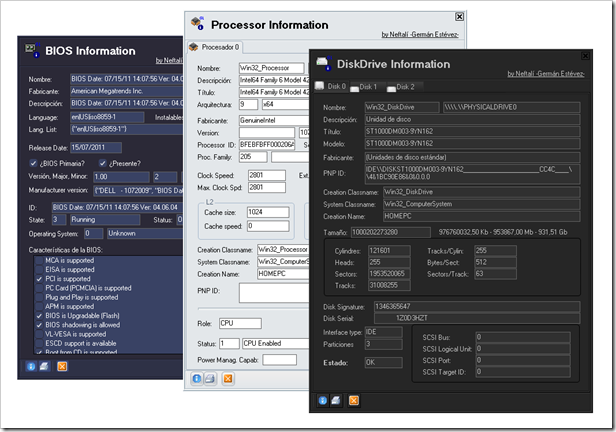Open author link in BIOS Information window
The image size is (616, 432).
(169, 60)
